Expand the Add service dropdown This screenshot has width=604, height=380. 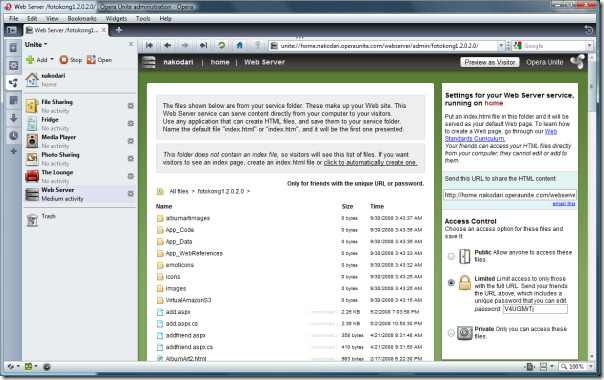coord(52,59)
